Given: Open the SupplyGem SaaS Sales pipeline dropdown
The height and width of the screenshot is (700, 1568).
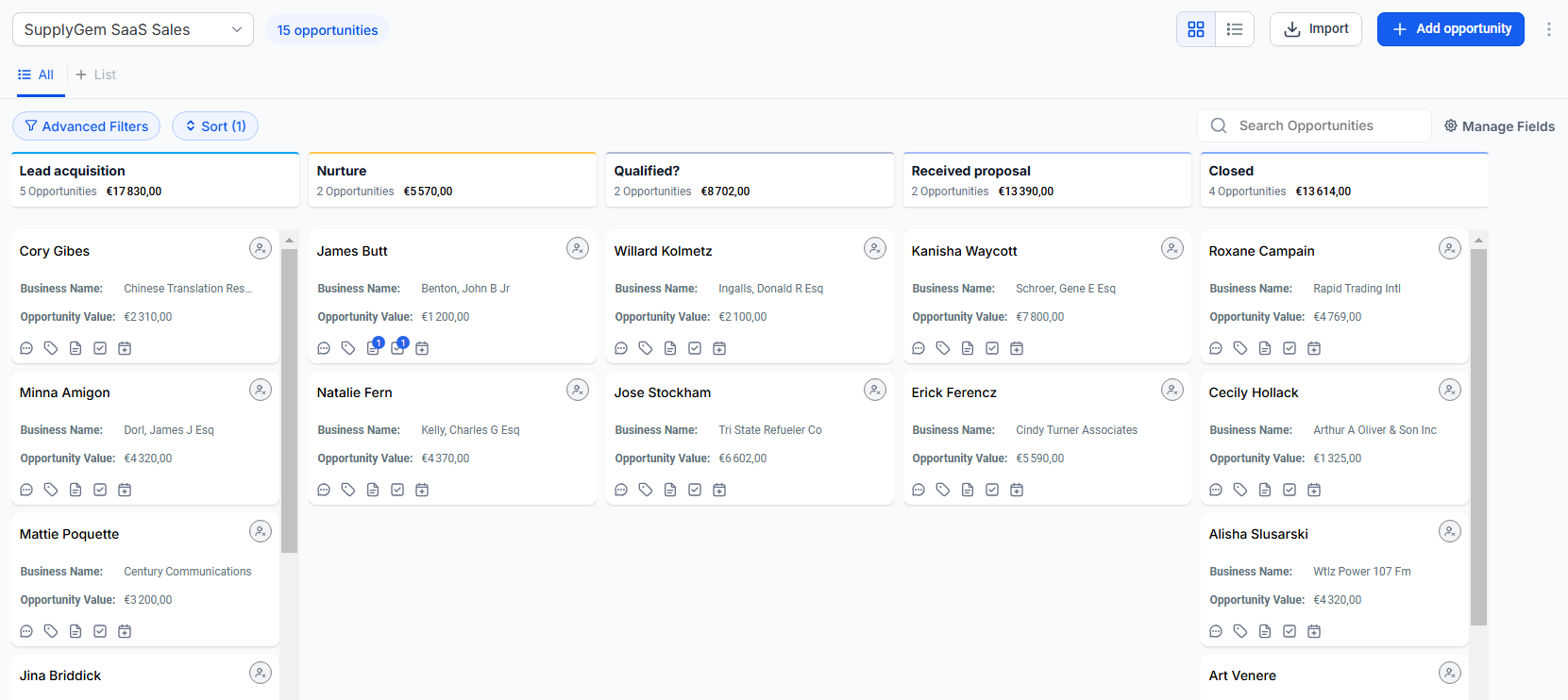Looking at the screenshot, I should [x=133, y=29].
